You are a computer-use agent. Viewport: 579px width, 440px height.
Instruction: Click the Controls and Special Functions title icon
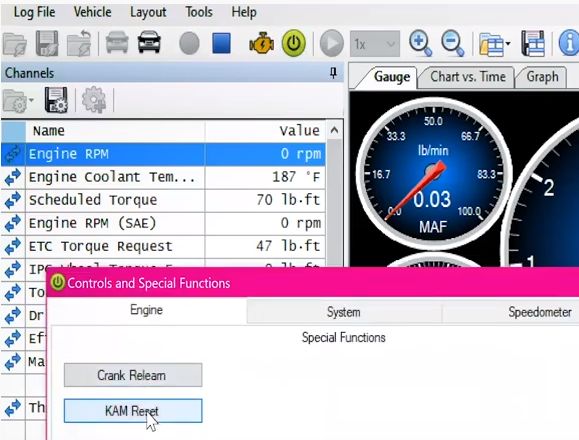(x=58, y=283)
